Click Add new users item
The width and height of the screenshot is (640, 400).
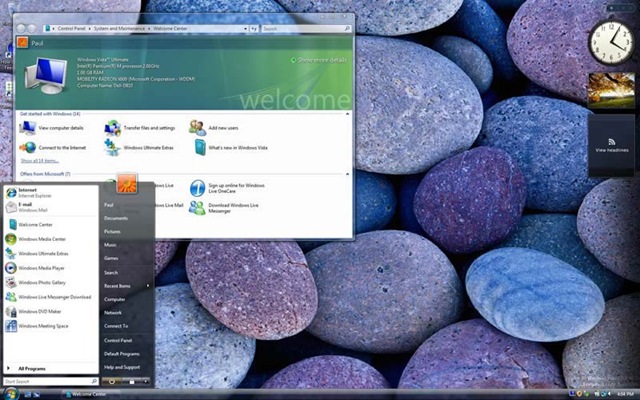click(214, 128)
